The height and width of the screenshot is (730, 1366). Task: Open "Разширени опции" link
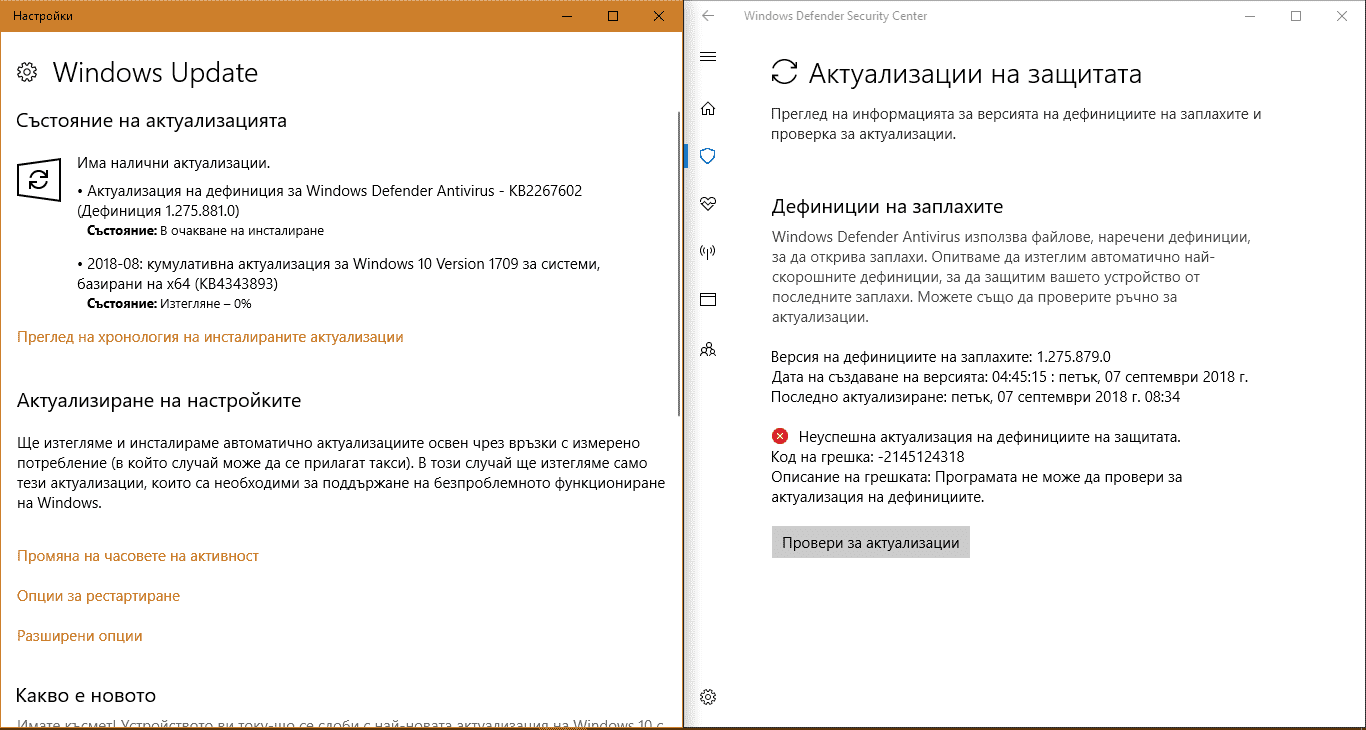(80, 636)
